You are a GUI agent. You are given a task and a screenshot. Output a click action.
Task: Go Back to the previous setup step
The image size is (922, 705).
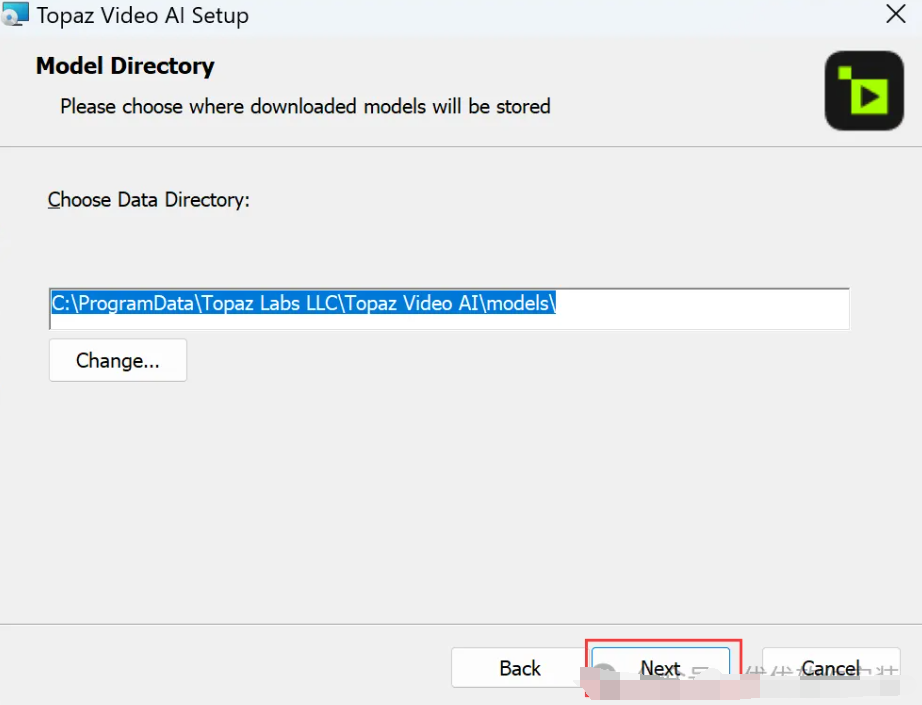point(519,668)
